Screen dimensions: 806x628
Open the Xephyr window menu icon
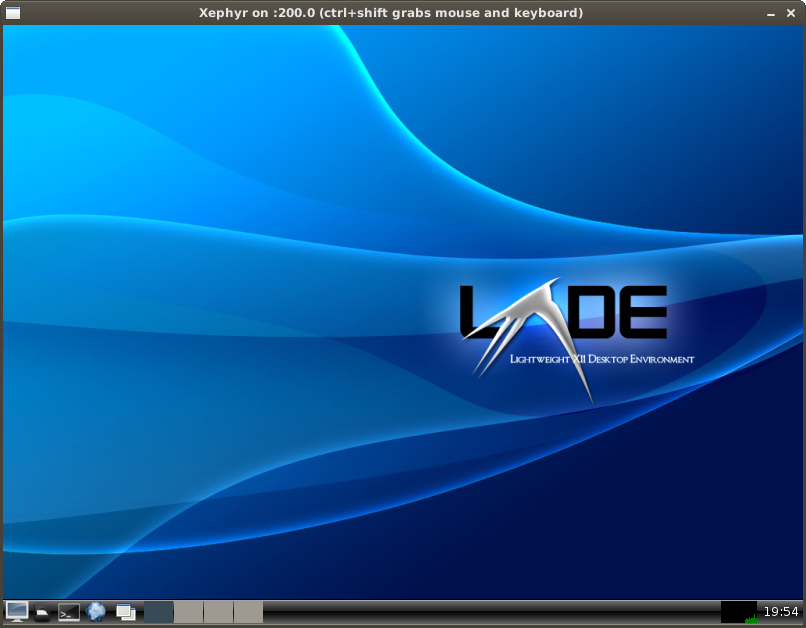pos(13,13)
